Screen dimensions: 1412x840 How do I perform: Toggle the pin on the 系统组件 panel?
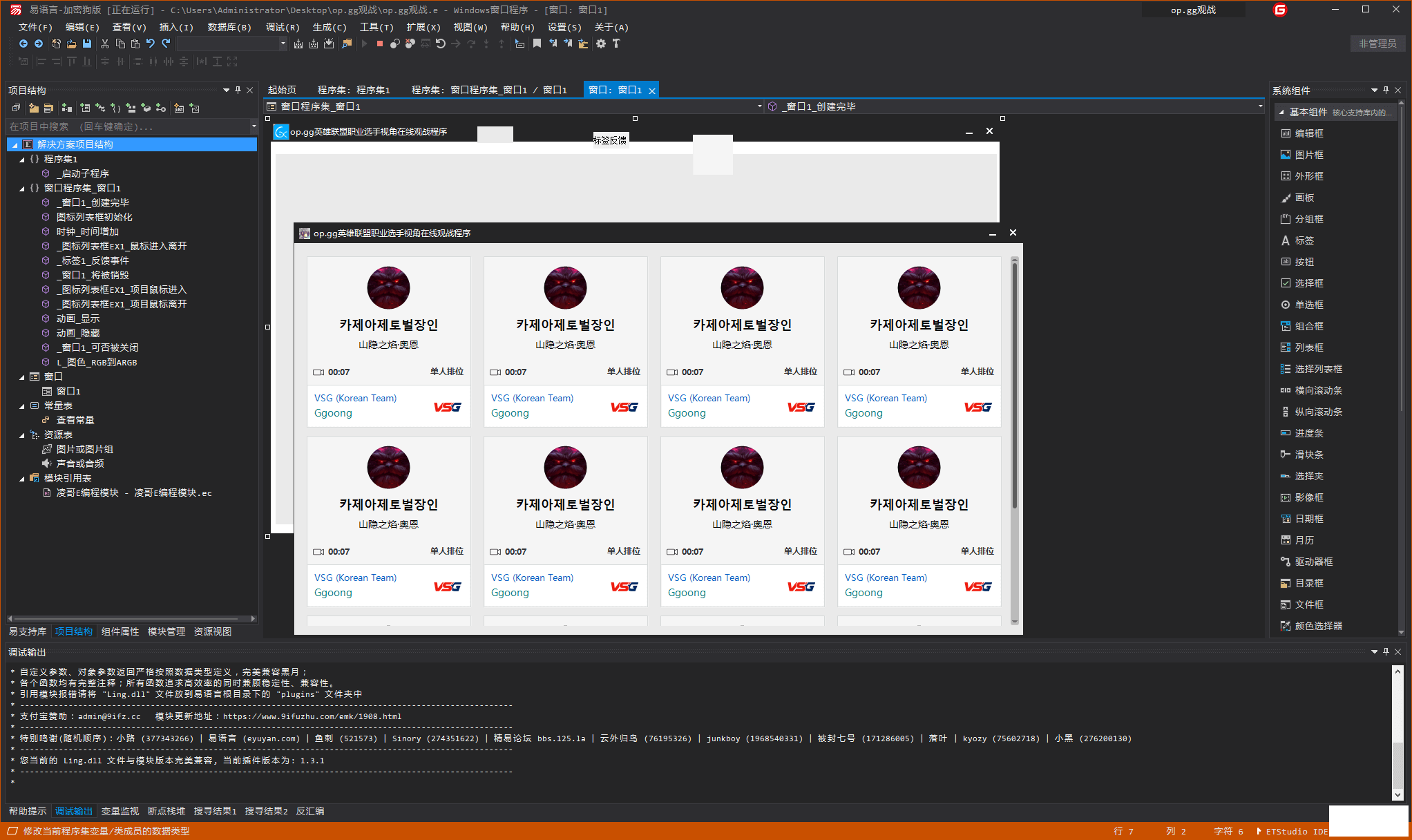pyautogui.click(x=1386, y=90)
